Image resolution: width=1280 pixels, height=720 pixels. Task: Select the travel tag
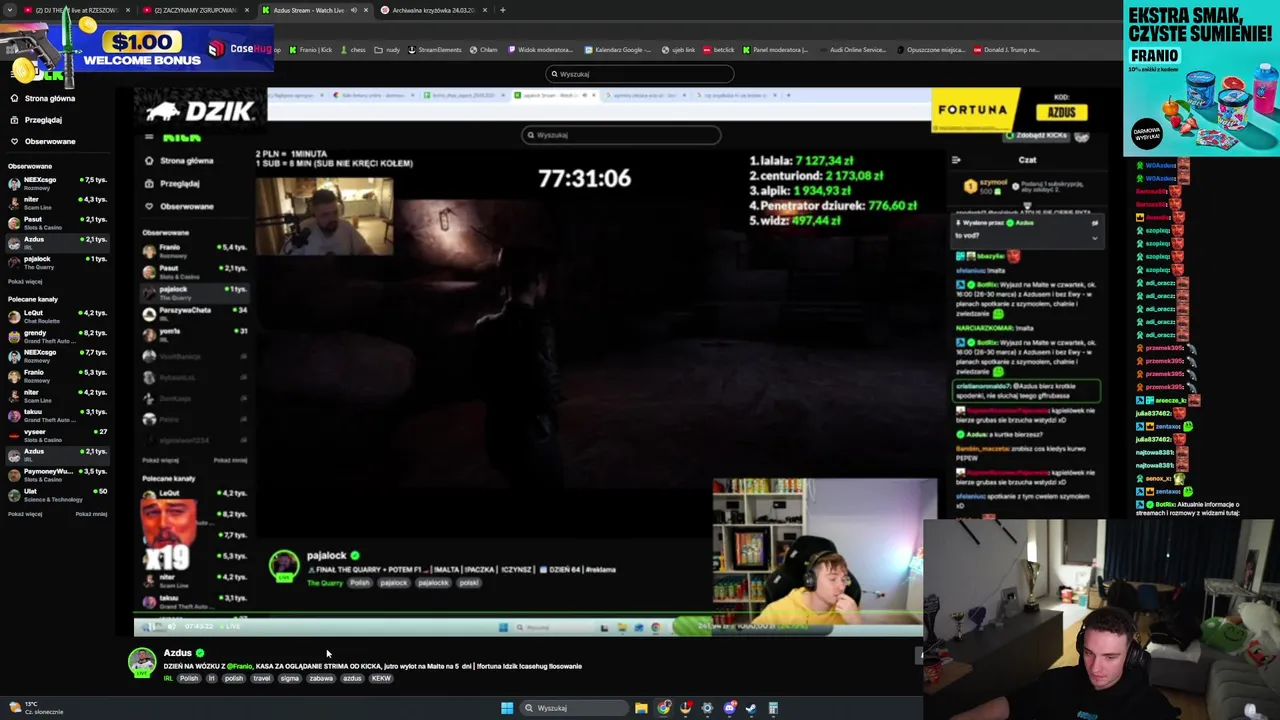coord(262,679)
